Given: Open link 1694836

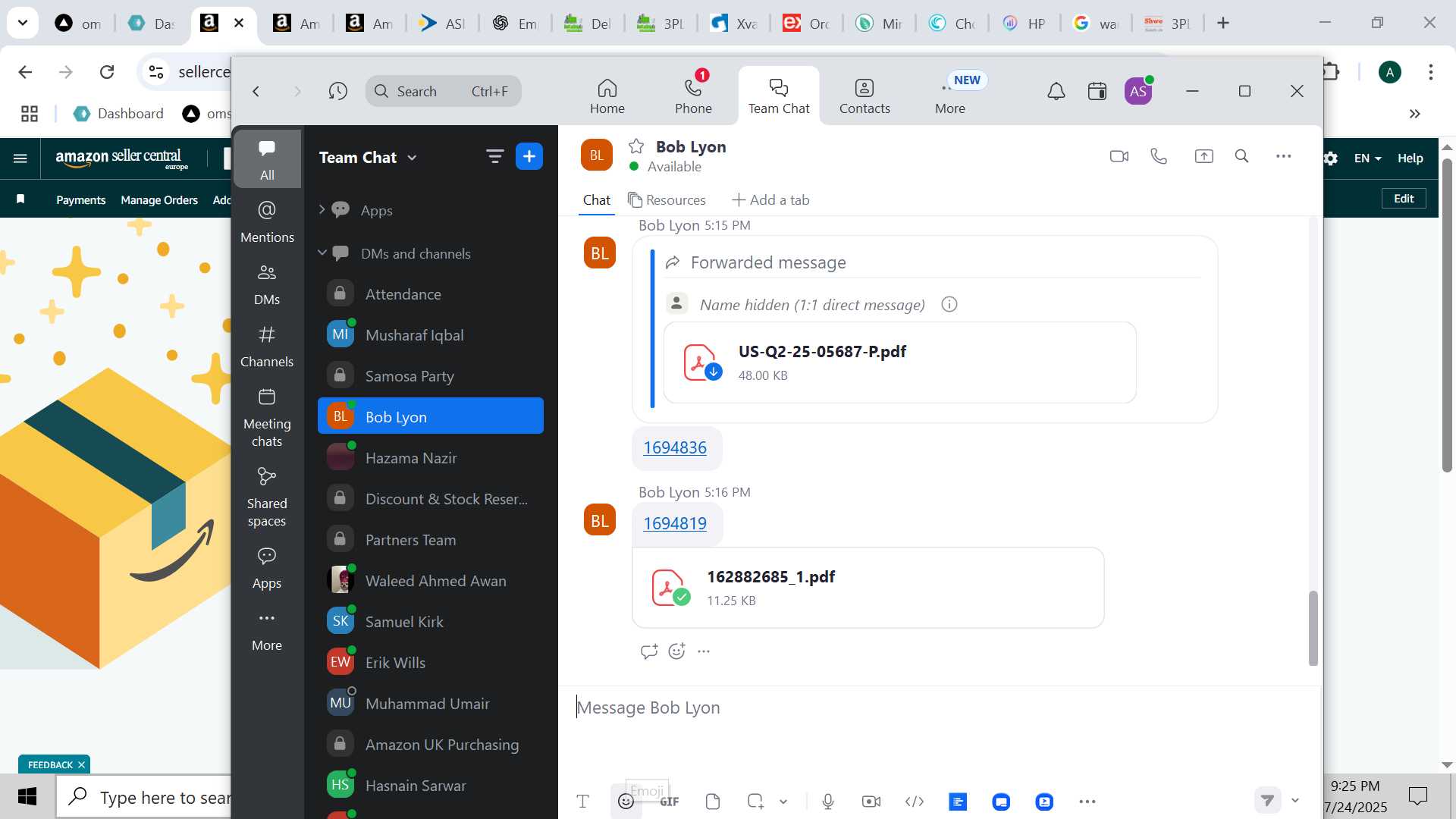Looking at the screenshot, I should click(675, 447).
